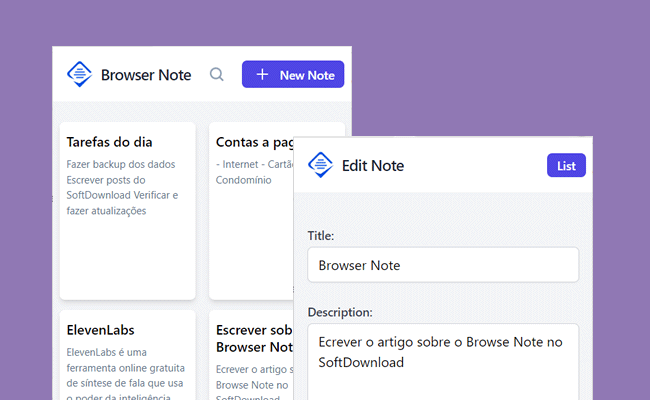This screenshot has width=650, height=400.
Task: Open search with the magnifier icon
Action: click(x=216, y=75)
